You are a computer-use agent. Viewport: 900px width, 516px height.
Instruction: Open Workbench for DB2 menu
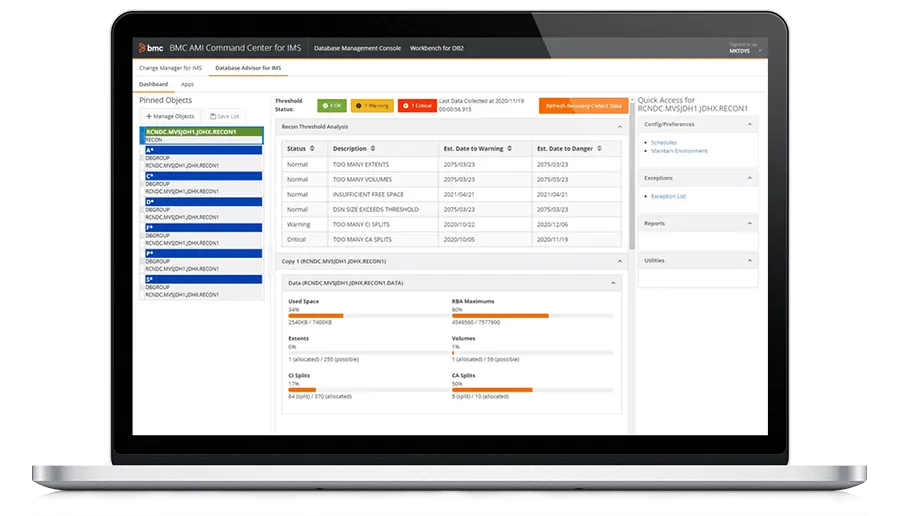(x=436, y=48)
